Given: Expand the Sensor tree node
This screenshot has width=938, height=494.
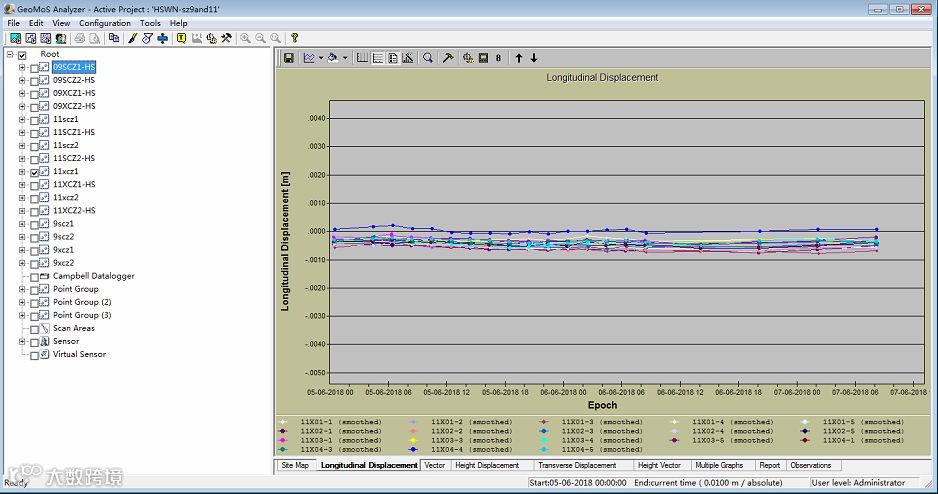Looking at the screenshot, I should point(22,341).
